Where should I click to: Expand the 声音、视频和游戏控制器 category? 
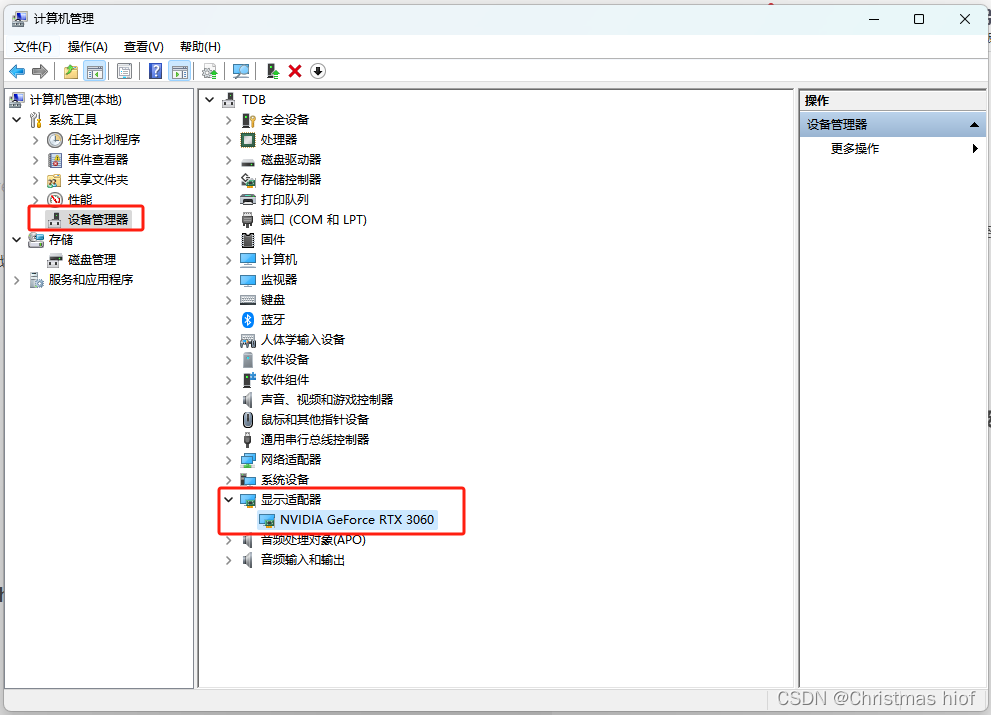[229, 400]
